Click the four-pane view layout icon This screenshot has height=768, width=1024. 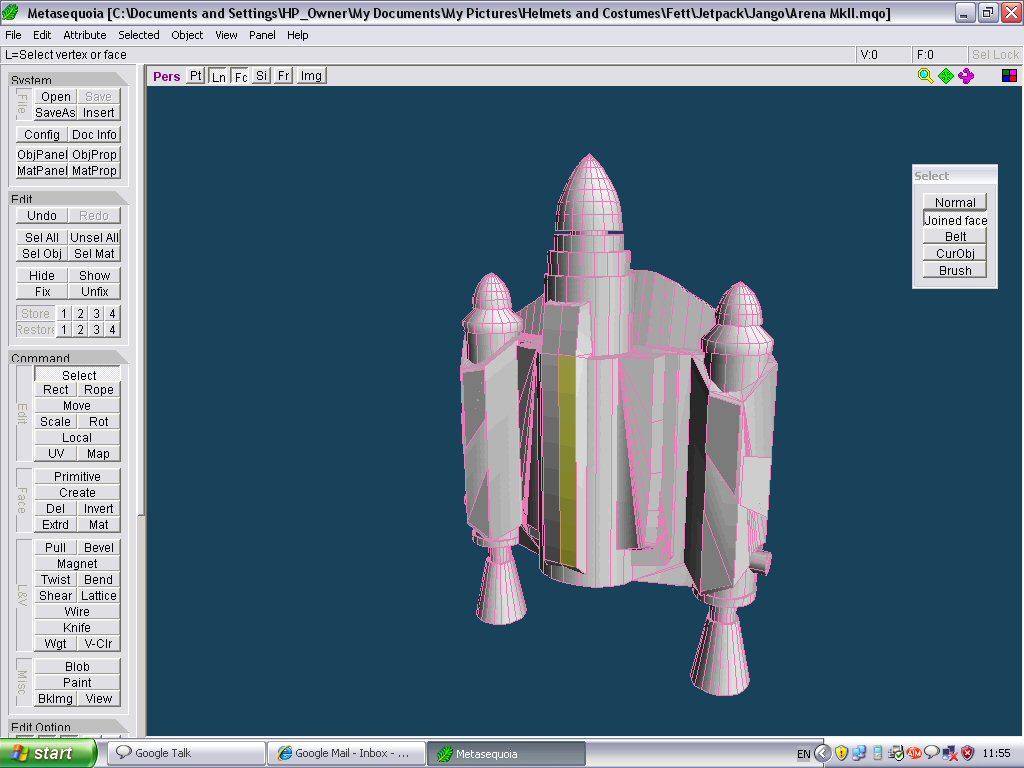(1009, 76)
